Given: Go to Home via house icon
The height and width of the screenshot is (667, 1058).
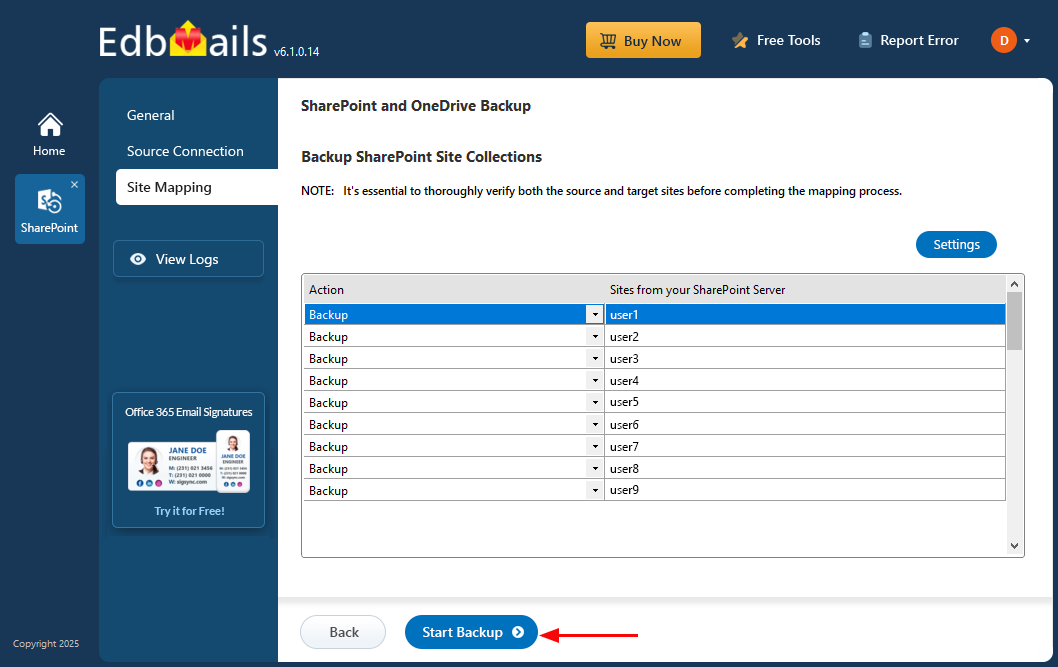Looking at the screenshot, I should [x=50, y=125].
